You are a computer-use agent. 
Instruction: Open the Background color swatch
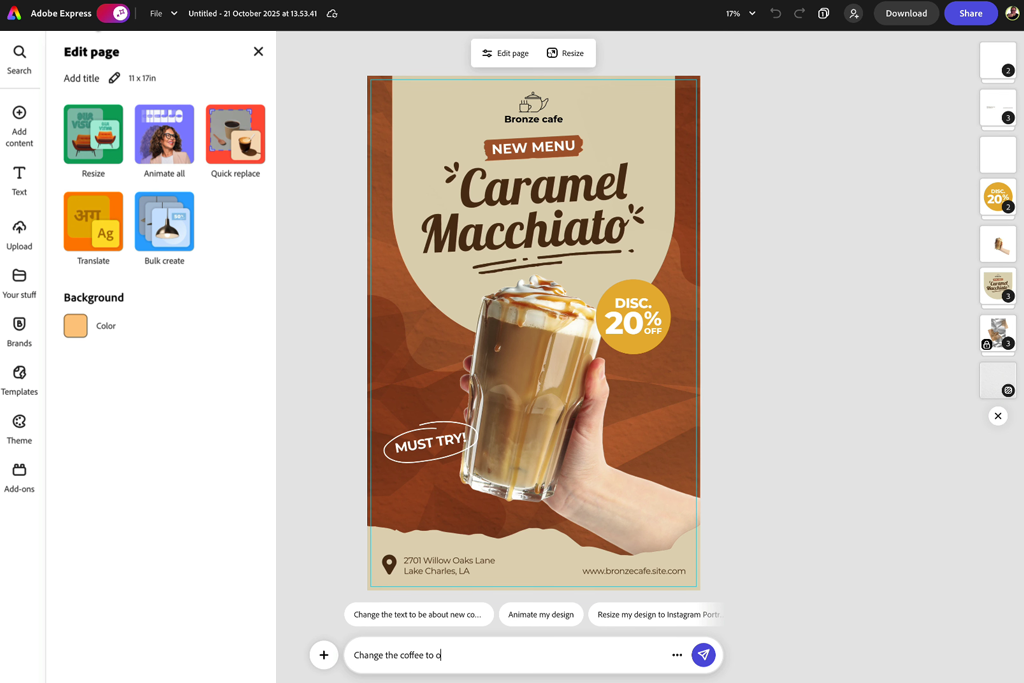click(x=76, y=325)
